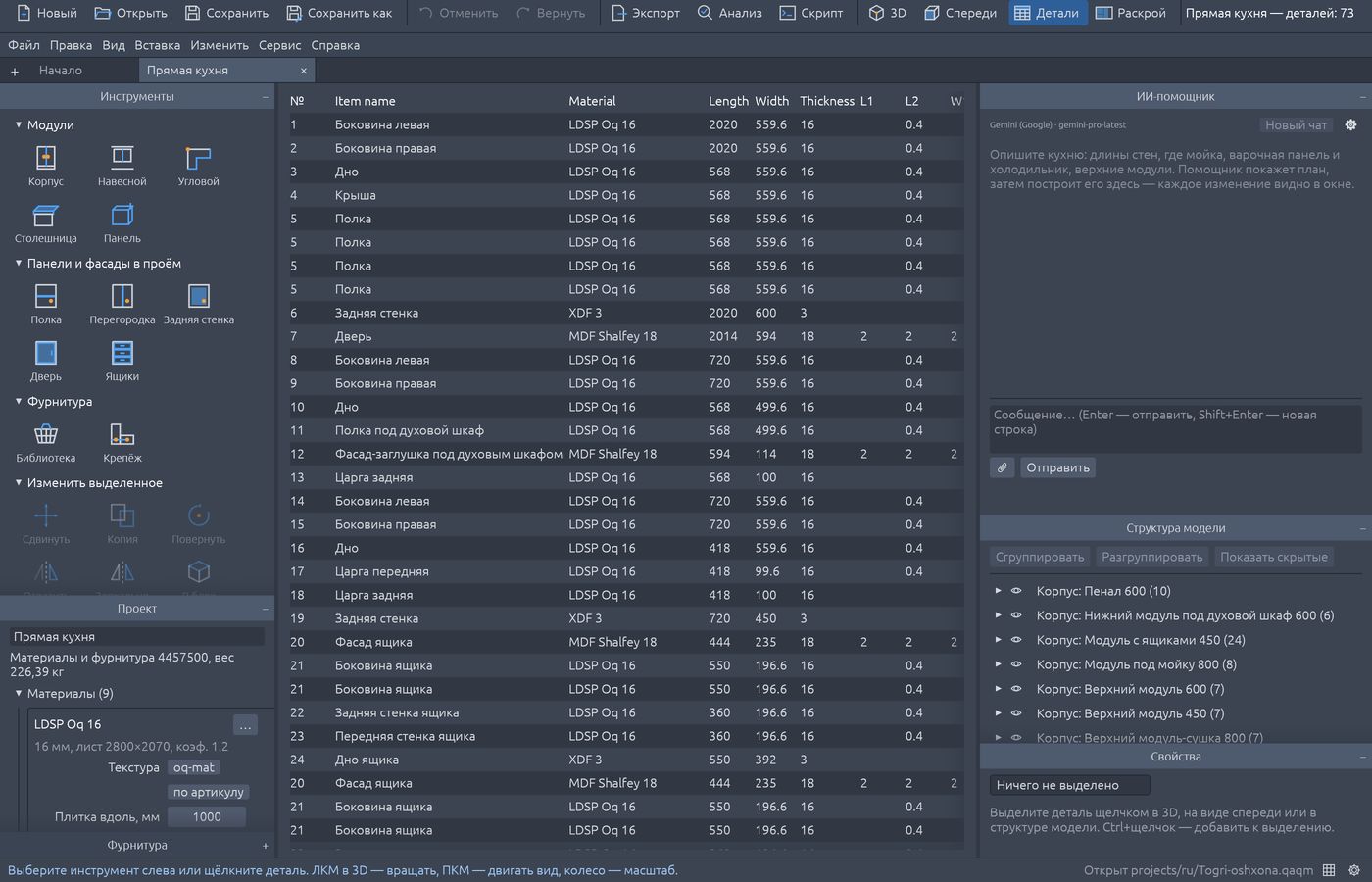
Task: Open the Файл menu
Action: [24, 45]
